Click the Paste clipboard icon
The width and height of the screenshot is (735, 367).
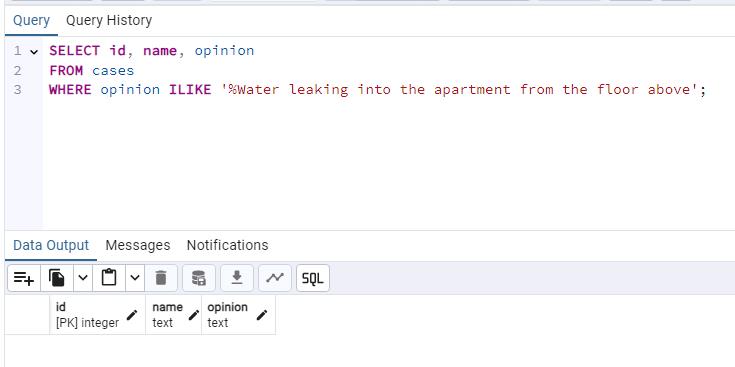pos(109,278)
